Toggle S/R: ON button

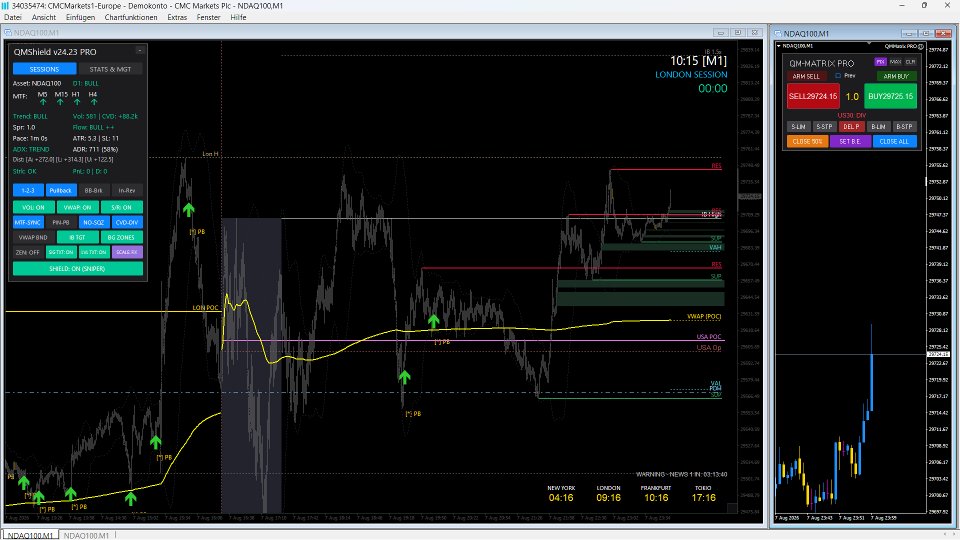tap(122, 208)
